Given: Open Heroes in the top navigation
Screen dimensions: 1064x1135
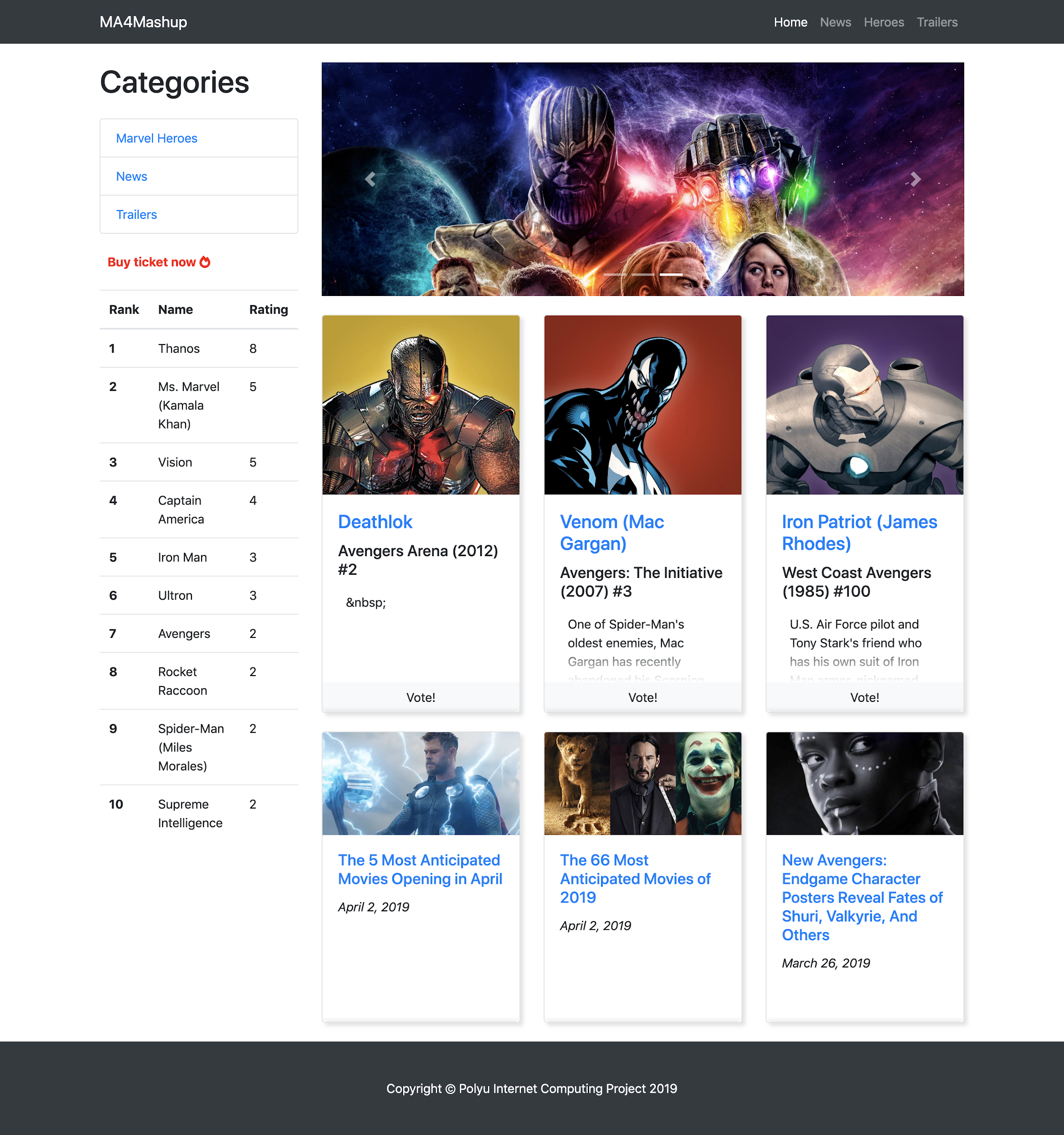Looking at the screenshot, I should tap(883, 22).
